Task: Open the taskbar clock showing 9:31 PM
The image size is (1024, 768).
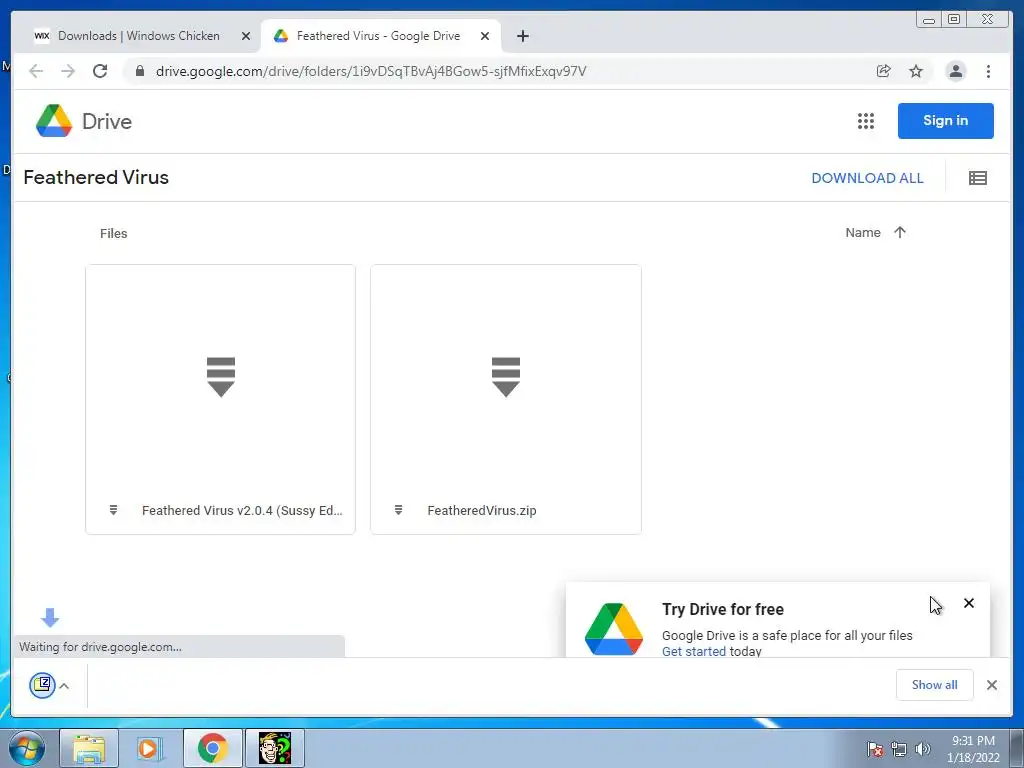Action: coord(973,749)
